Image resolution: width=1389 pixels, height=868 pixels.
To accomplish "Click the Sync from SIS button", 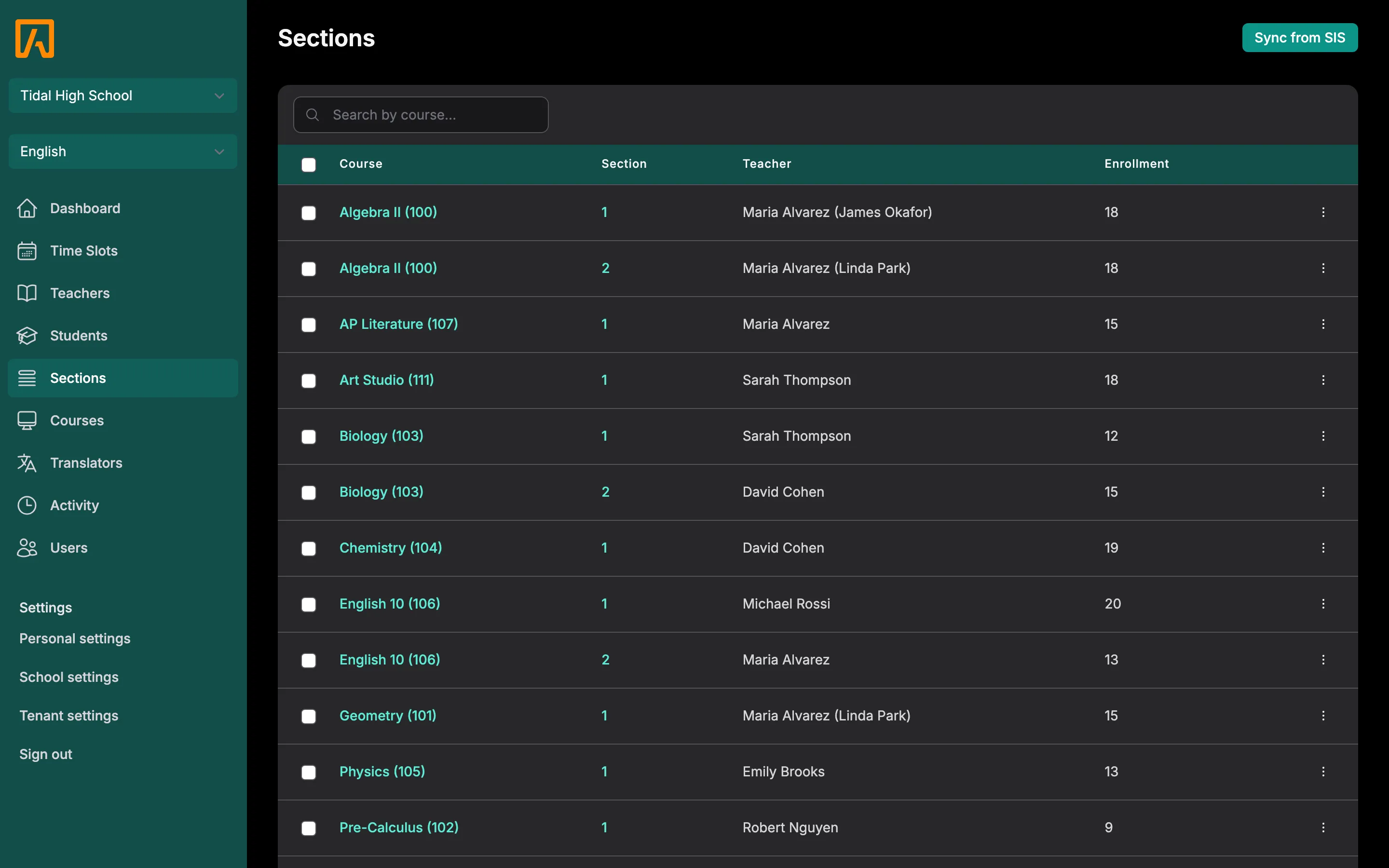I will pos(1299,38).
